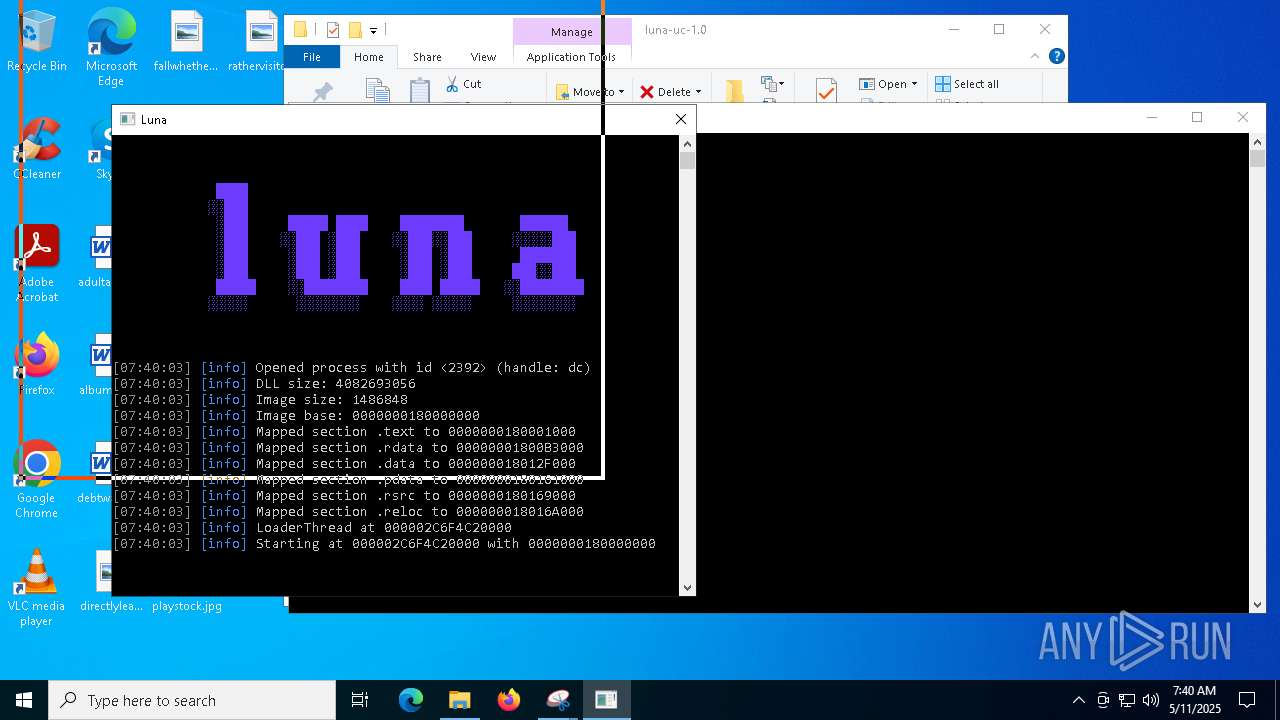Click the Properties checkmark icon in Explorer ribbon
1280x720 pixels.
click(x=826, y=91)
